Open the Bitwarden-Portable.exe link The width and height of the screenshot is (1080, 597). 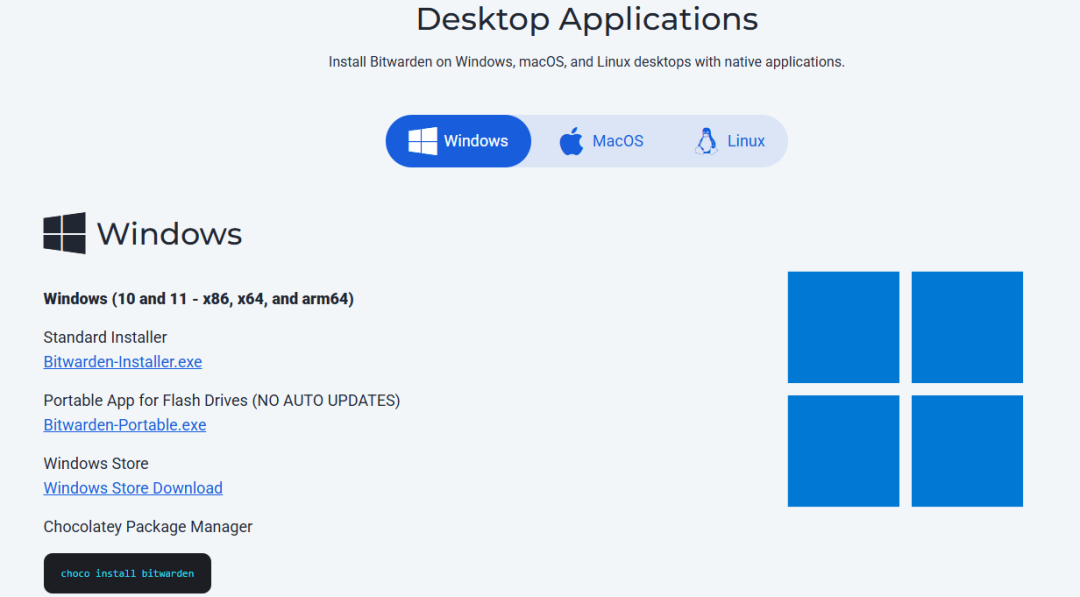pyautogui.click(x=125, y=425)
